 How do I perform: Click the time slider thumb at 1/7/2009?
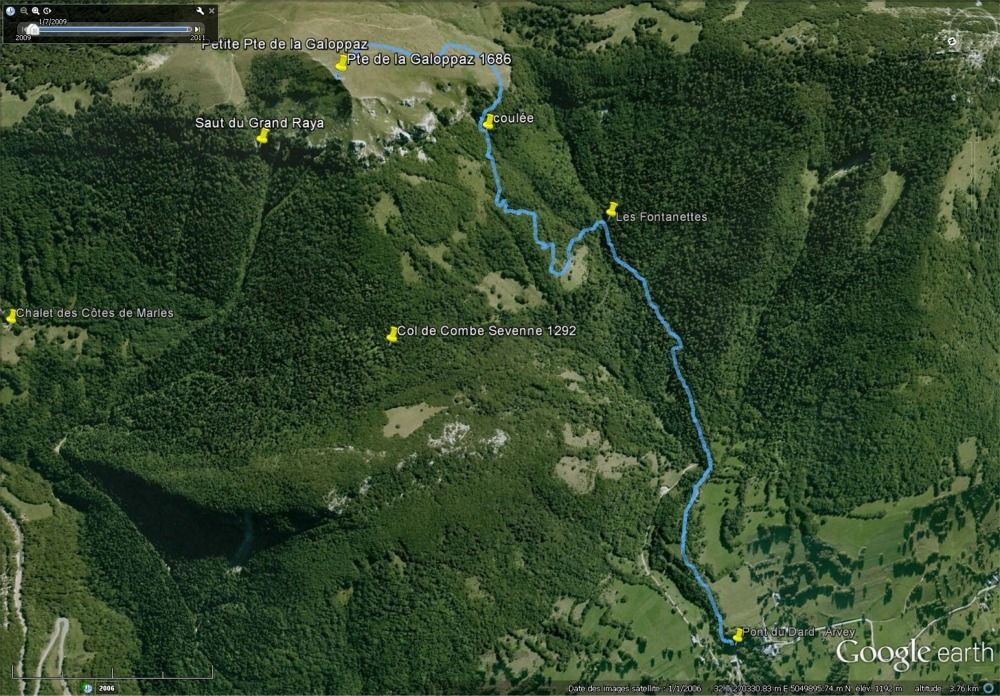(x=33, y=29)
